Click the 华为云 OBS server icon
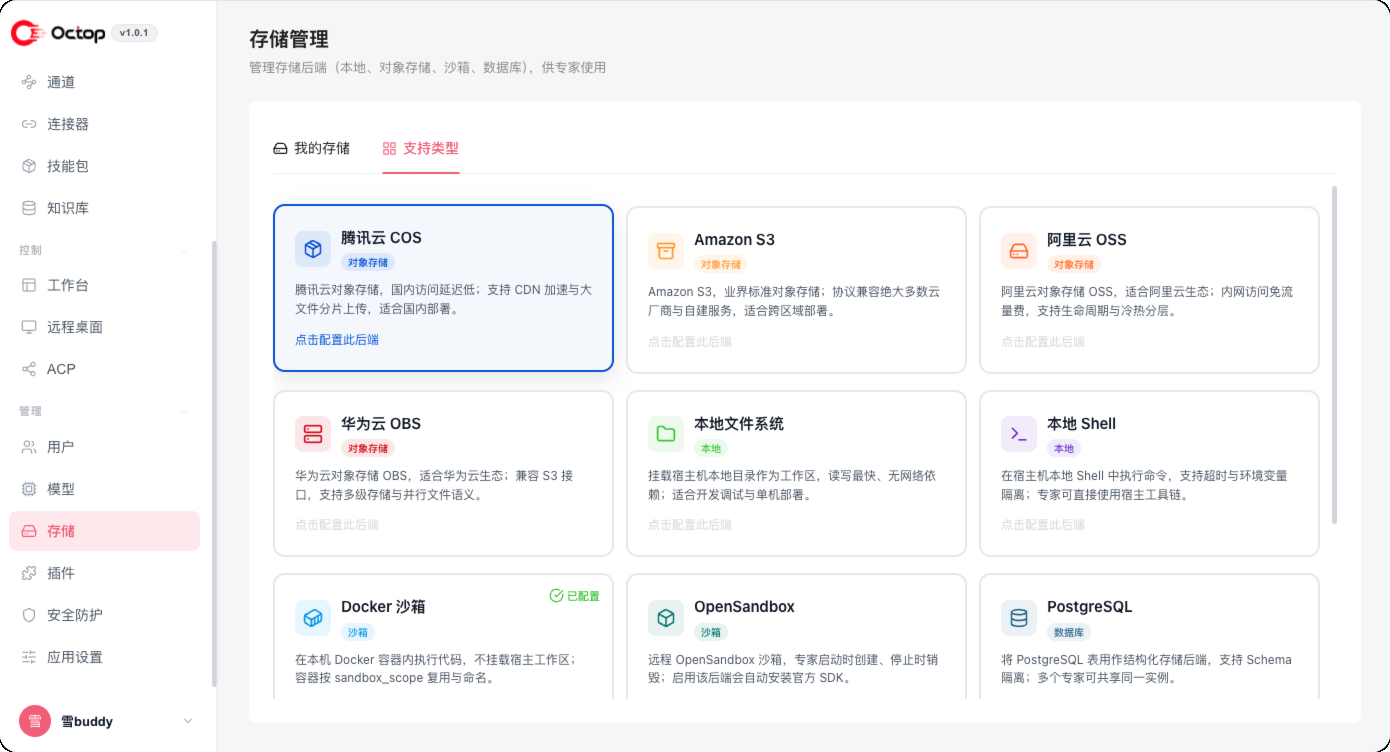1390x752 pixels. (313, 434)
